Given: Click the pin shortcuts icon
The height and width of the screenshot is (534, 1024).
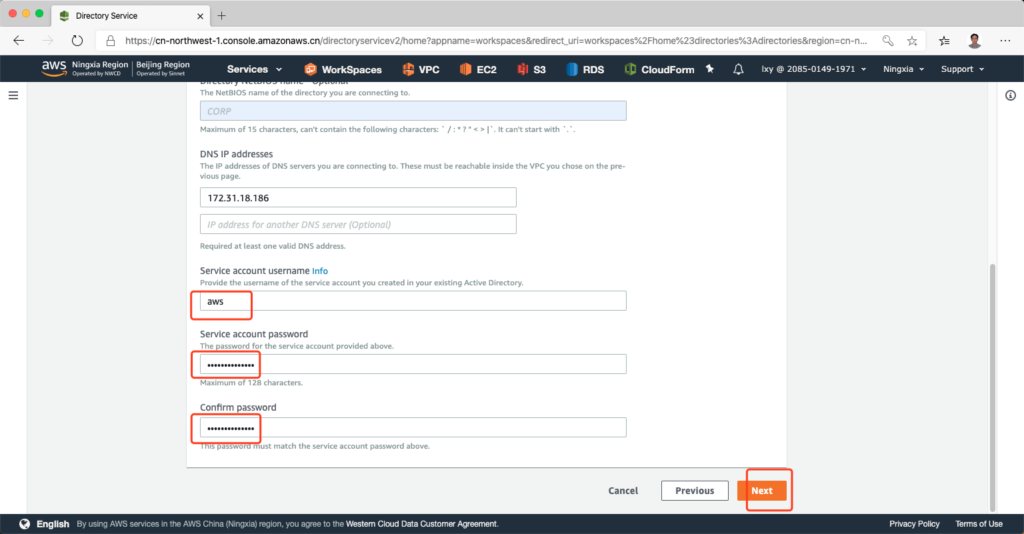Looking at the screenshot, I should (710, 69).
